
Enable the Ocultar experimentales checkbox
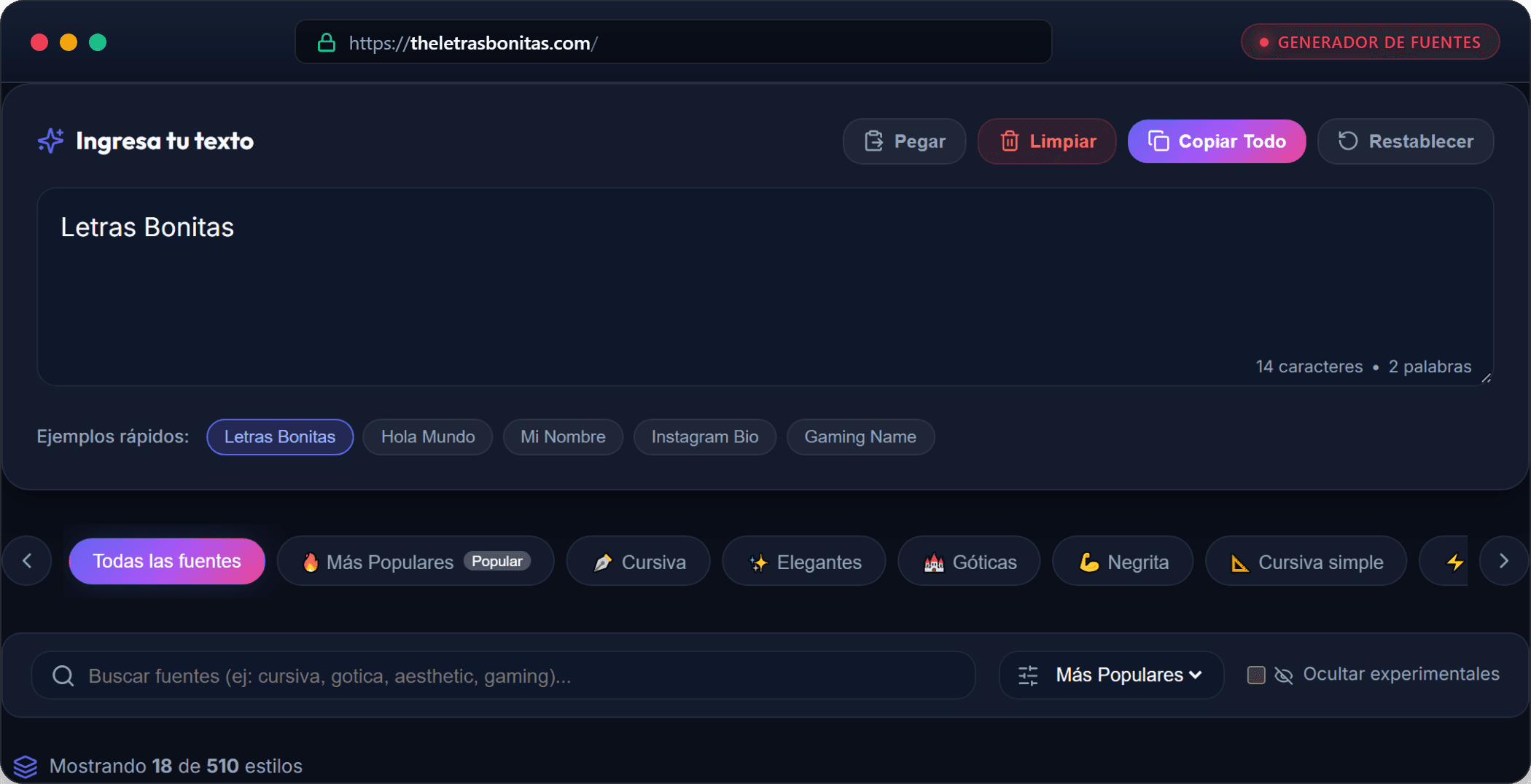coord(1256,675)
